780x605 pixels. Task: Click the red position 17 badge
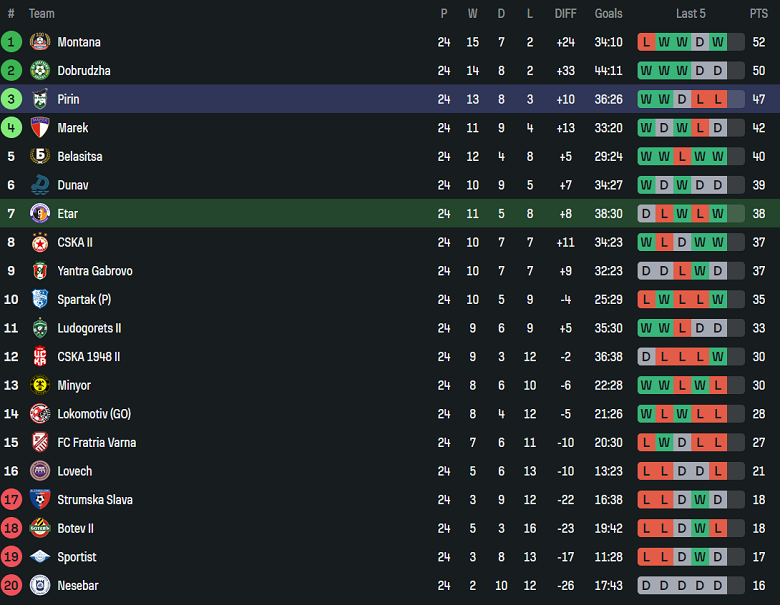click(11, 500)
